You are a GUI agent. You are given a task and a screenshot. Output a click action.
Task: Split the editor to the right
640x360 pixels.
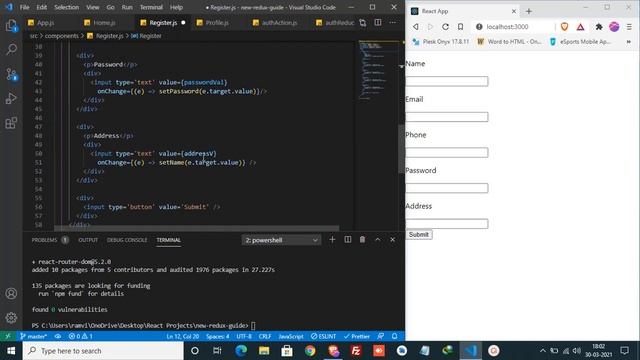(378, 23)
